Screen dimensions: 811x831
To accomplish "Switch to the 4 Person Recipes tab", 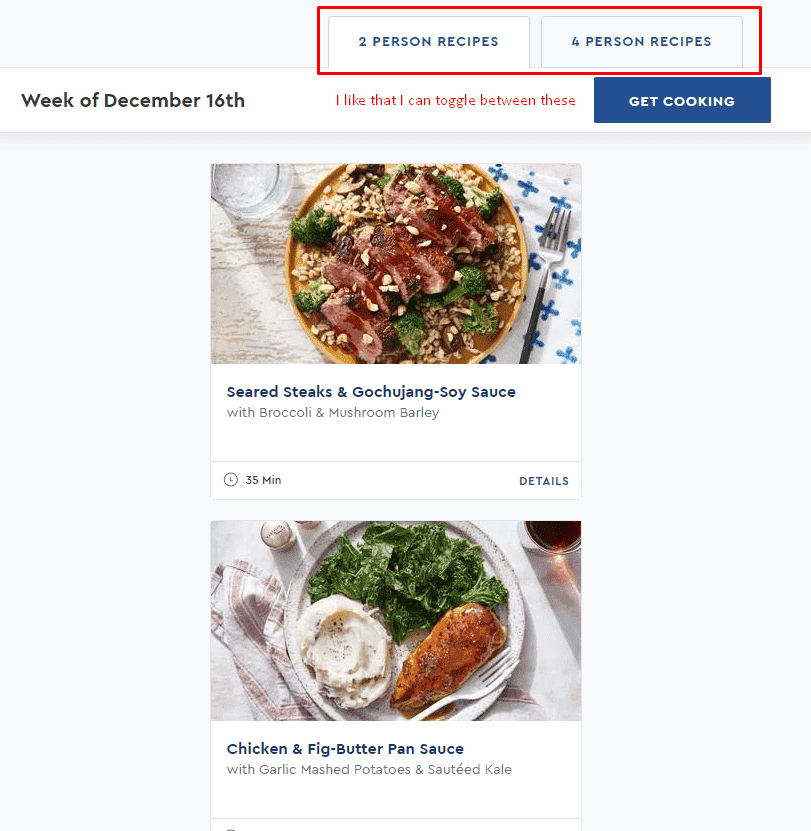I will [x=641, y=42].
